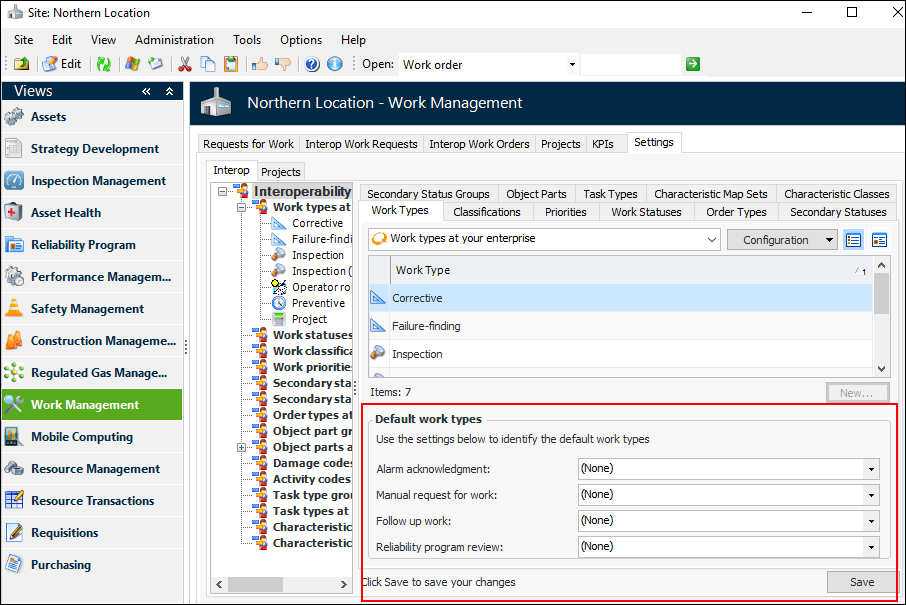The width and height of the screenshot is (906, 605).
Task: Click the Save button
Action: click(x=861, y=582)
